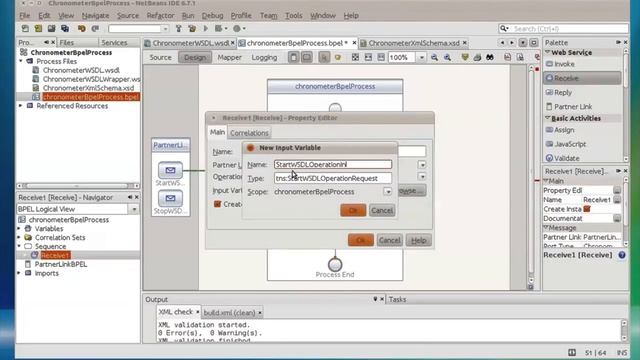The height and width of the screenshot is (360, 640).
Task: Click Clean and Build project icon
Action: (x=192, y=29)
